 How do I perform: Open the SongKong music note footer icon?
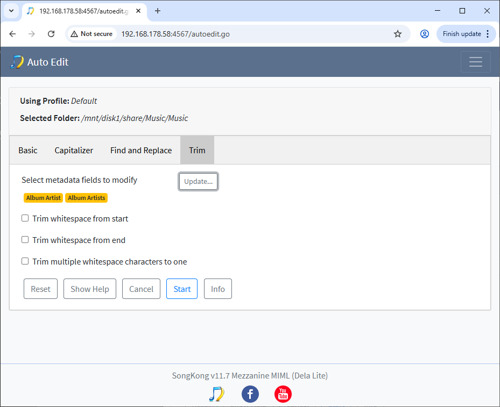[x=217, y=394]
